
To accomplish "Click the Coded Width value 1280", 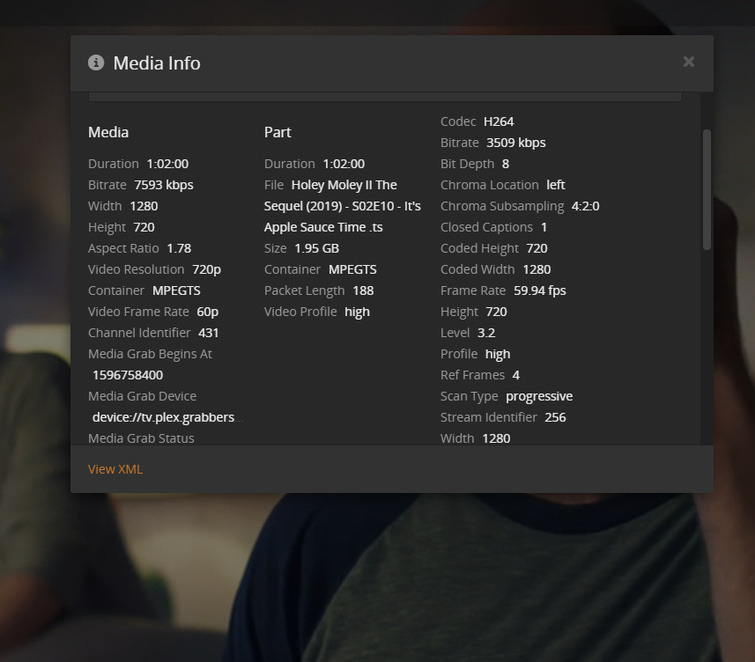I will (x=537, y=270).
